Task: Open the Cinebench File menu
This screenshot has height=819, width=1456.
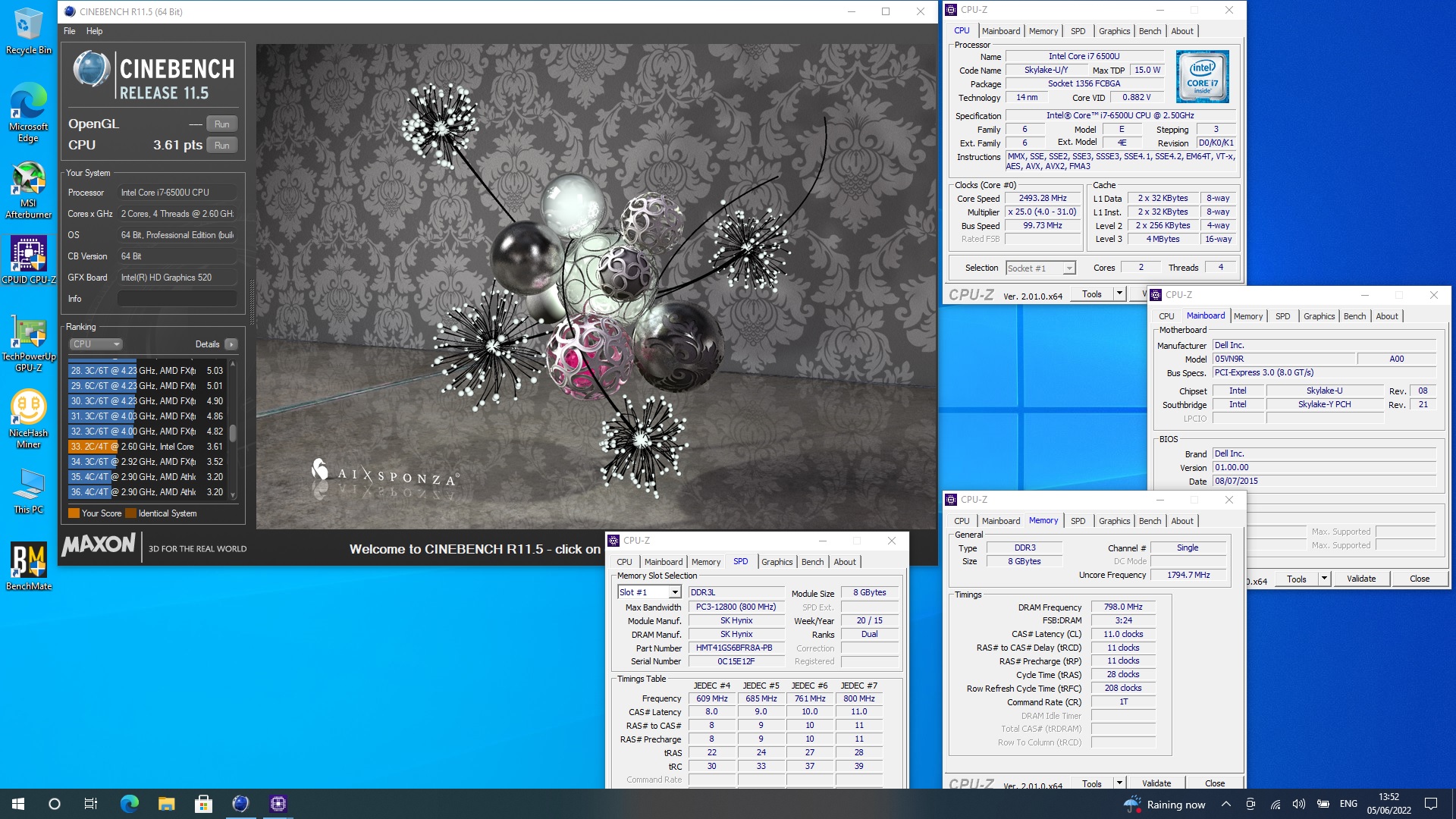Action: point(70,31)
